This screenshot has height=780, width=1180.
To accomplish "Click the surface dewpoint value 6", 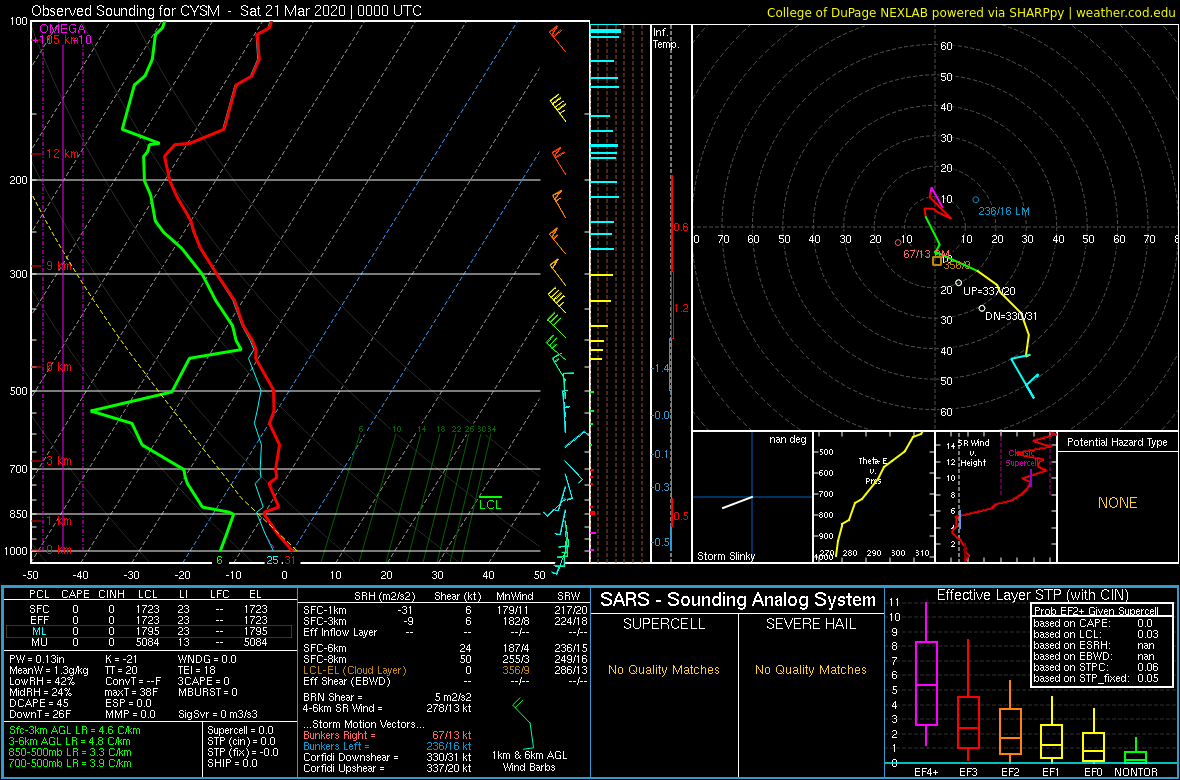I will 220,560.
